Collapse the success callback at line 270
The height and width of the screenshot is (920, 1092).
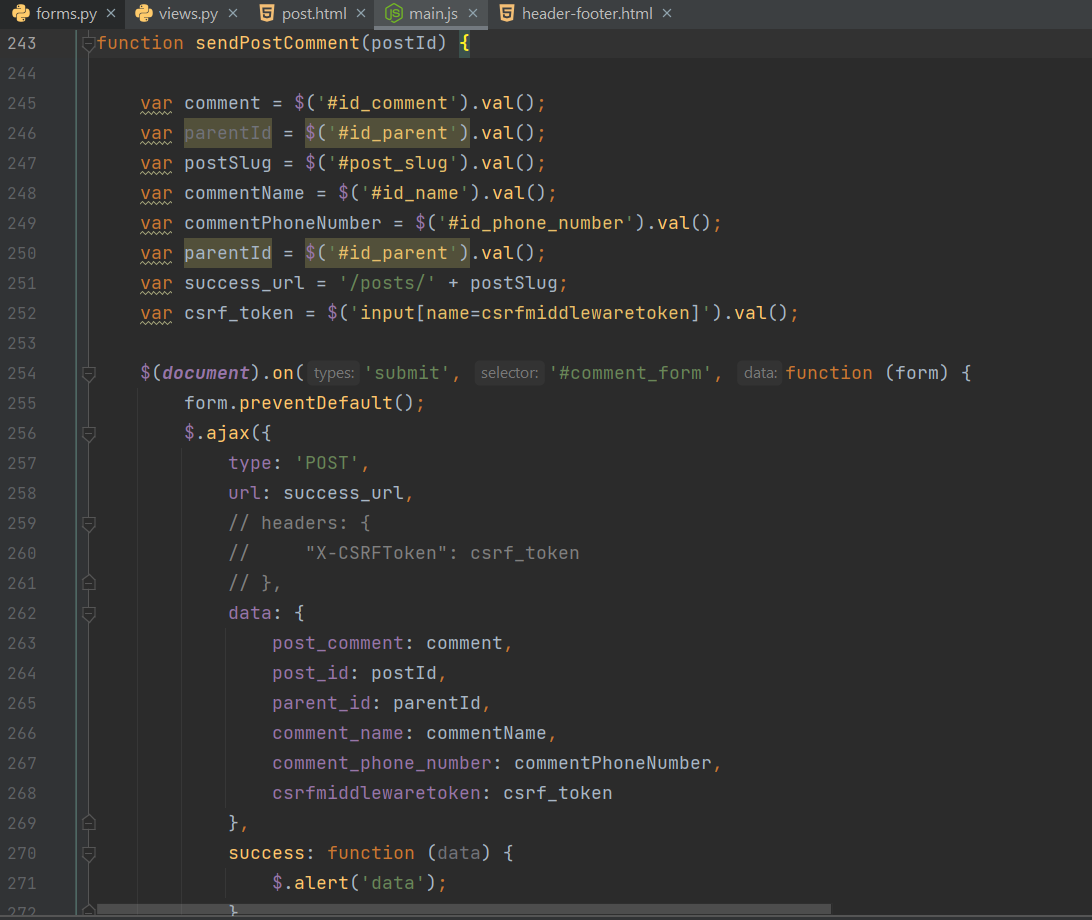point(88,853)
